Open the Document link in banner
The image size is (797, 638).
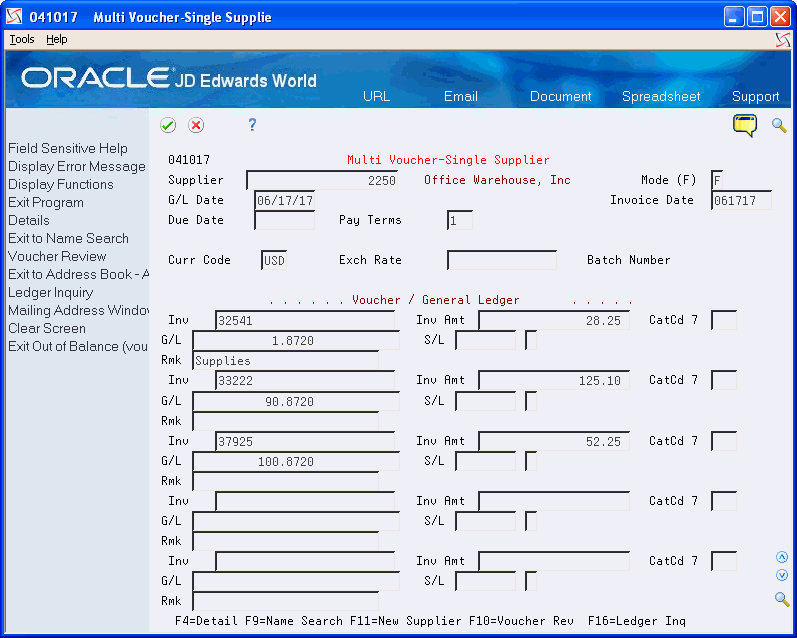click(560, 96)
